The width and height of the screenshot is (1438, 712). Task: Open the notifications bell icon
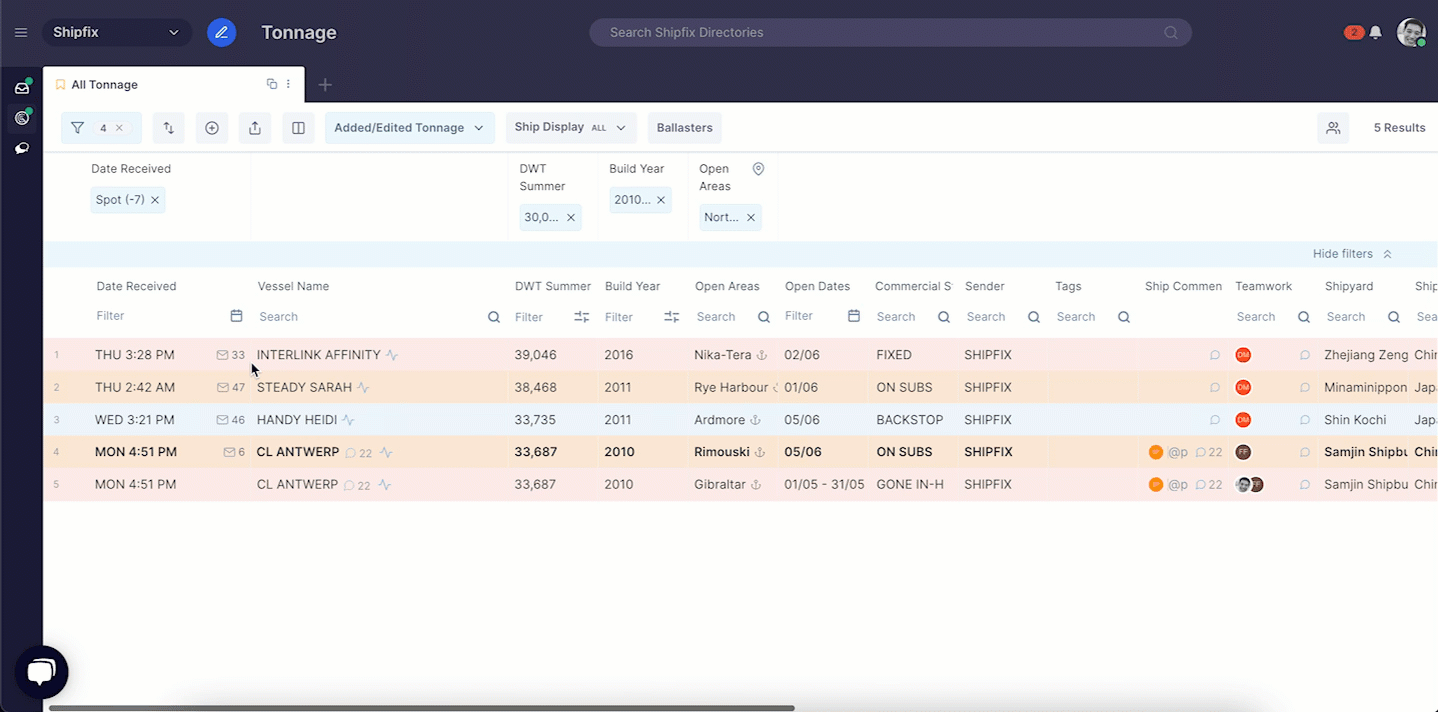coord(1375,32)
